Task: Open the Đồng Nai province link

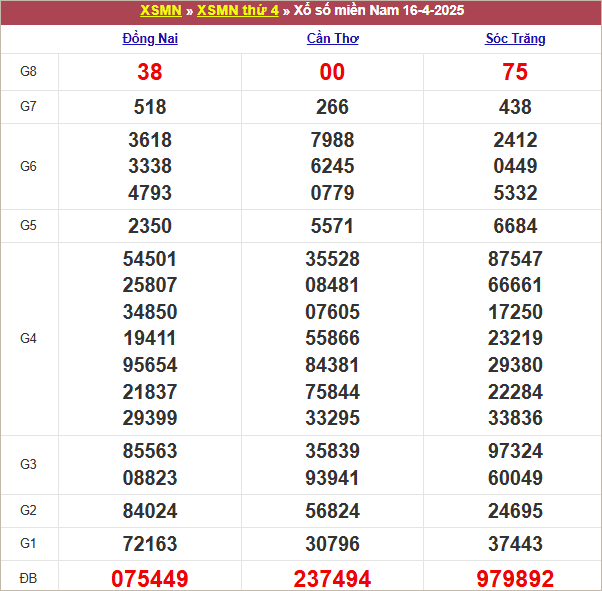Action: tap(150, 38)
